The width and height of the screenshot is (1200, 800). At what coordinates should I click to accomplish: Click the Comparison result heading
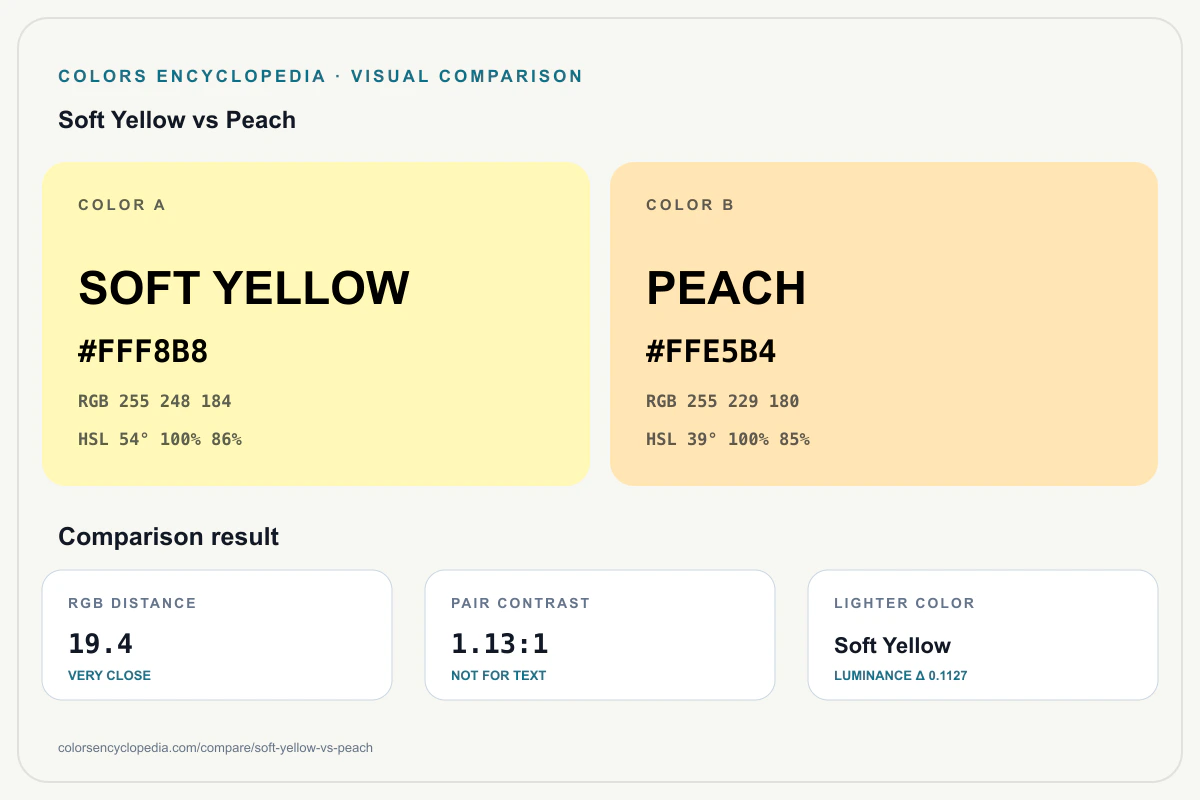click(169, 537)
